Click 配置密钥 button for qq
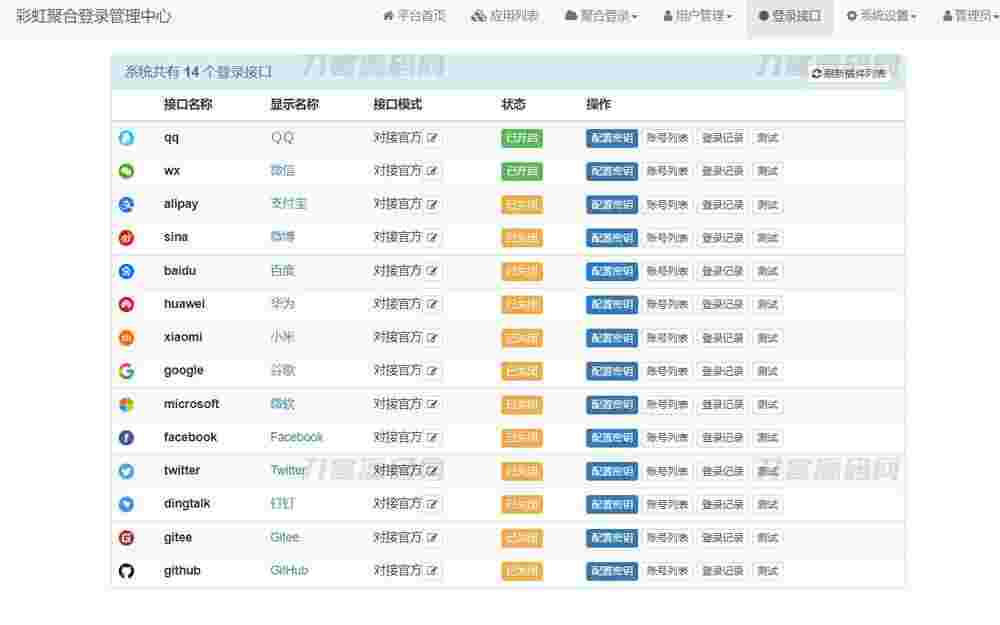Viewport: 1000px width, 625px height. [x=612, y=138]
